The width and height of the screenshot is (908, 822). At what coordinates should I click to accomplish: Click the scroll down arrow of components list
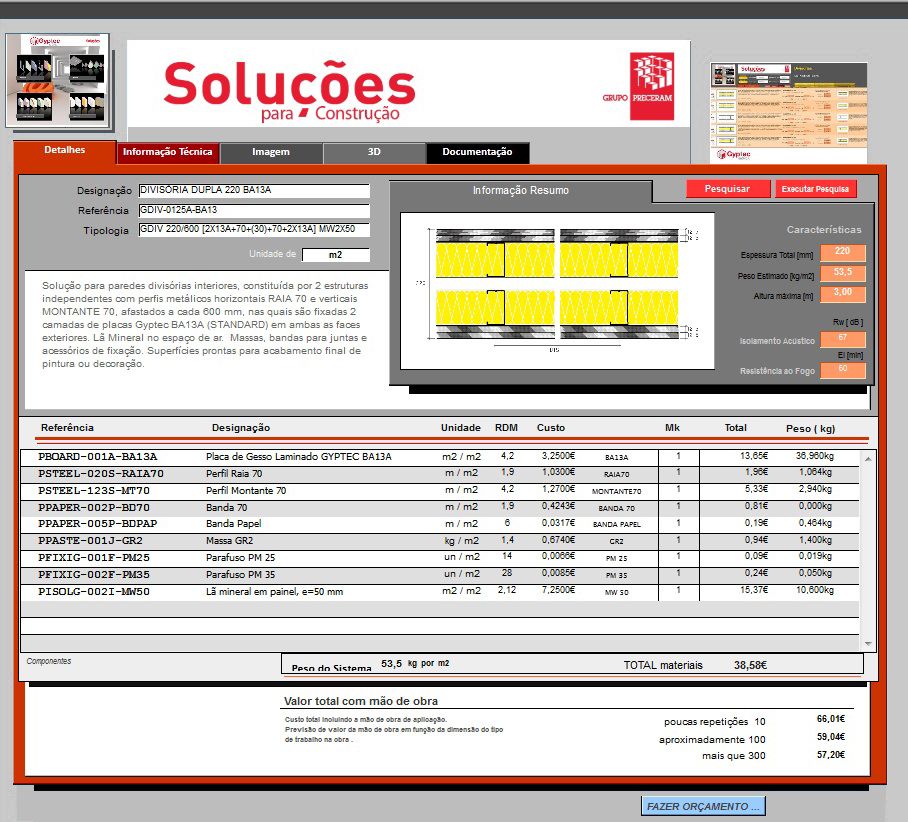click(868, 644)
